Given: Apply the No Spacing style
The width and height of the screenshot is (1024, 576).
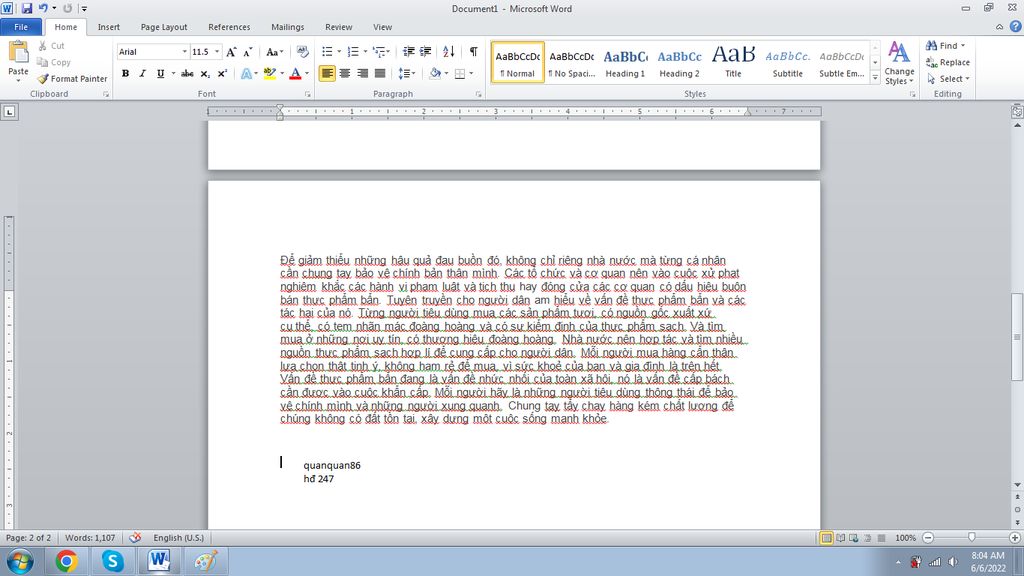Looking at the screenshot, I should click(x=571, y=63).
